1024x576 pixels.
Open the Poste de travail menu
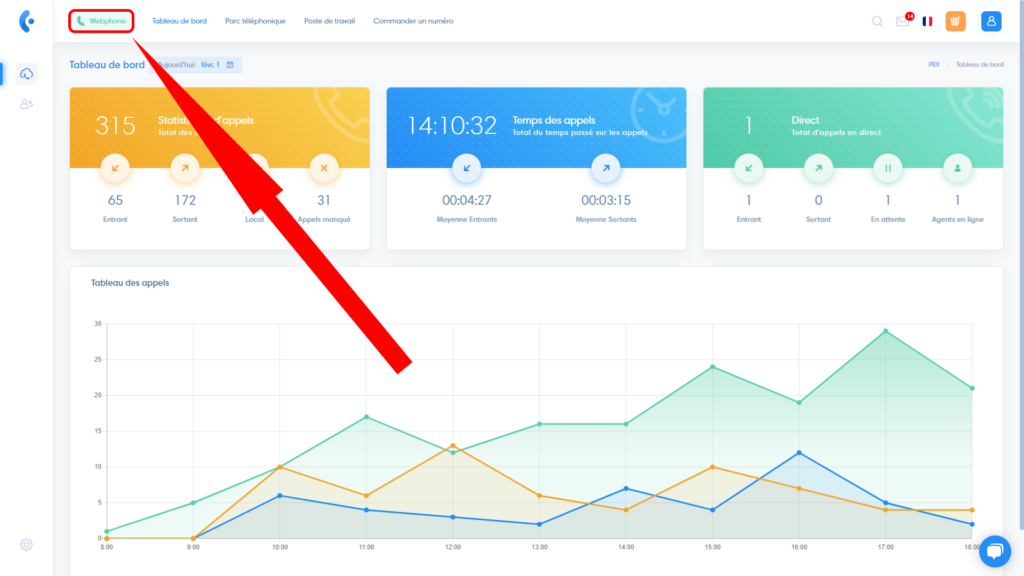pos(329,21)
